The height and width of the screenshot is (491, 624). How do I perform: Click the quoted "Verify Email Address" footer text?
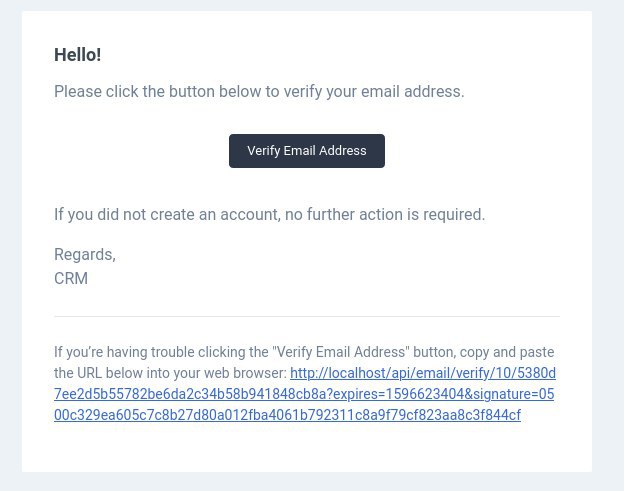(x=341, y=353)
